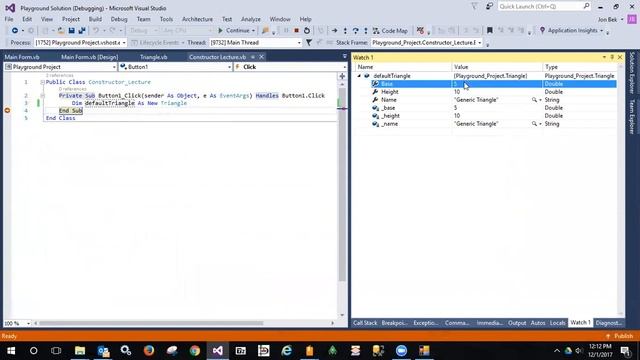Collapse the Constructor_Lecture class outline

tap(42, 82)
